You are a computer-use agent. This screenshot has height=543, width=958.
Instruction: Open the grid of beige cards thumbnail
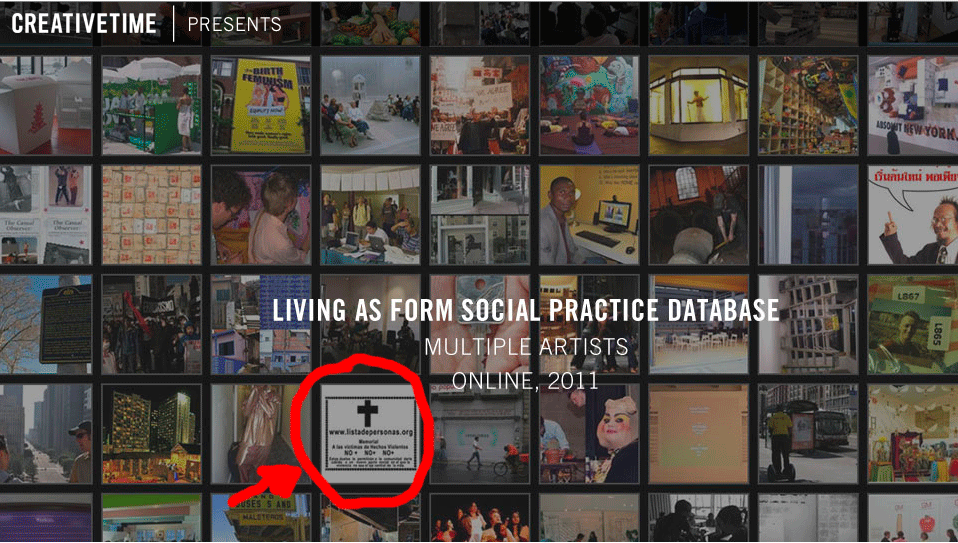point(152,214)
